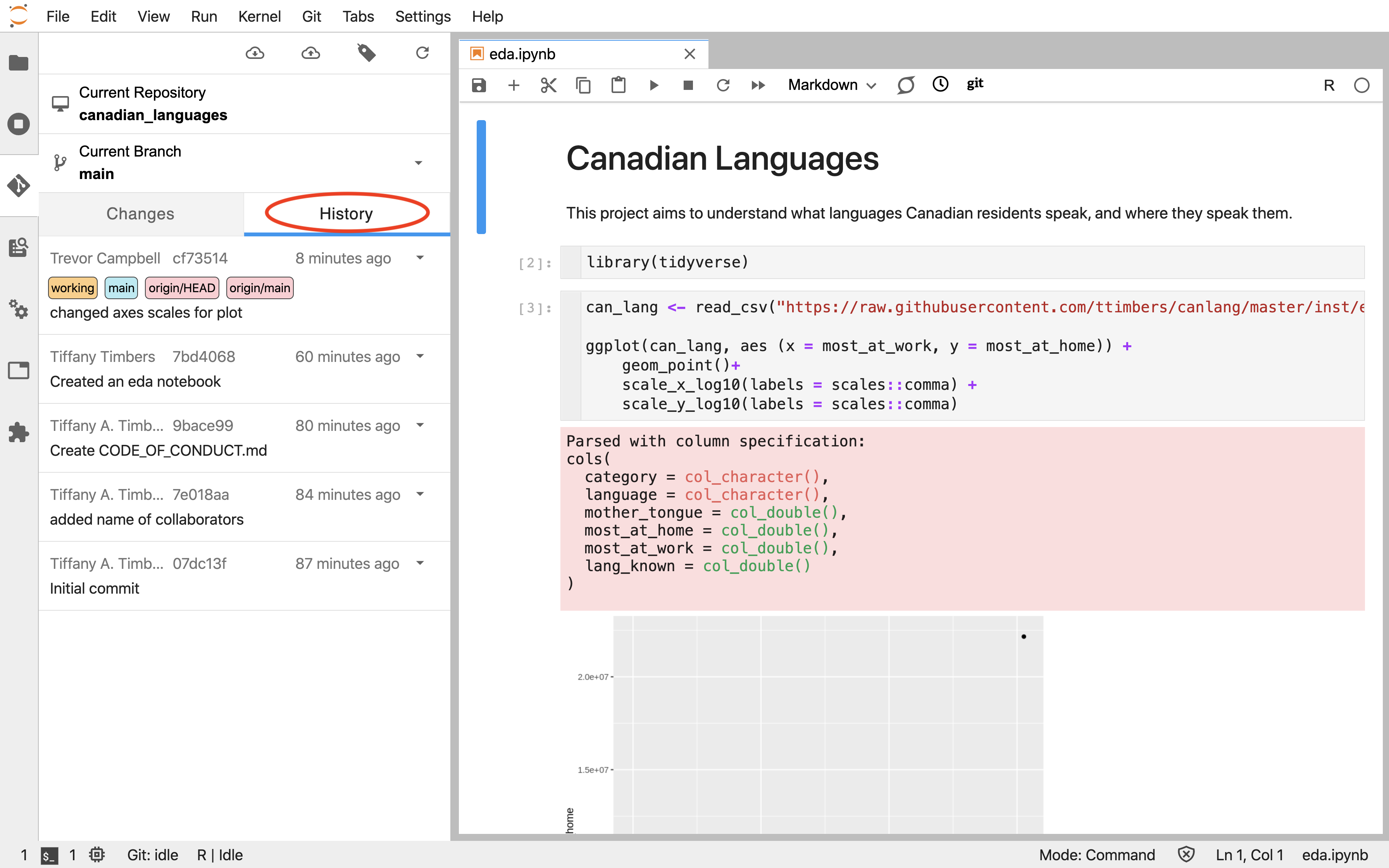Click the working branch label

(x=73, y=288)
